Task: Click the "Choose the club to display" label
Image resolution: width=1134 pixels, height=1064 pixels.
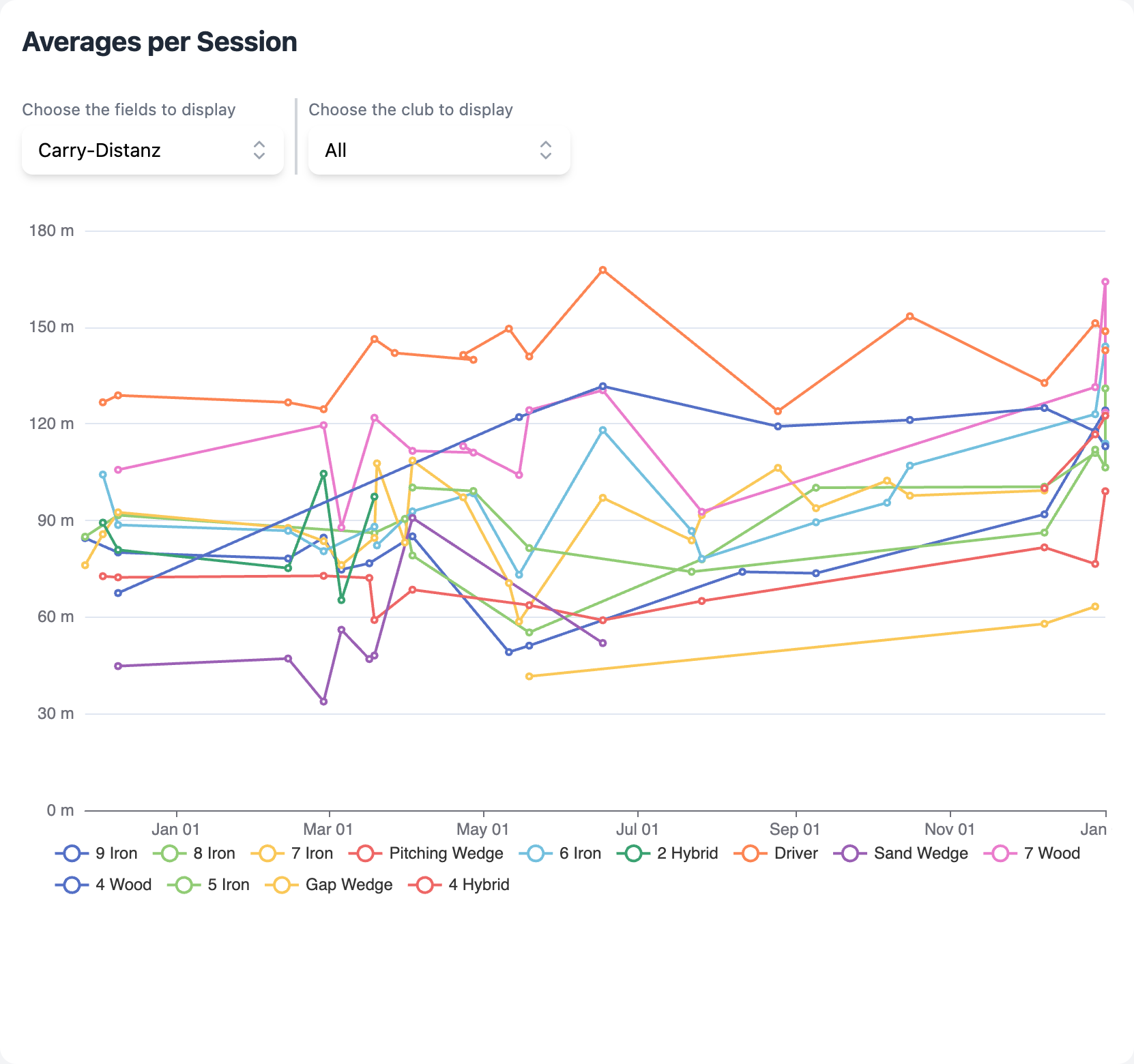Action: [411, 109]
